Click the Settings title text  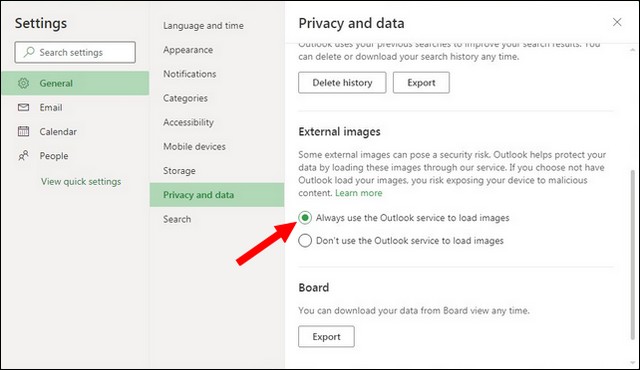click(x=41, y=23)
